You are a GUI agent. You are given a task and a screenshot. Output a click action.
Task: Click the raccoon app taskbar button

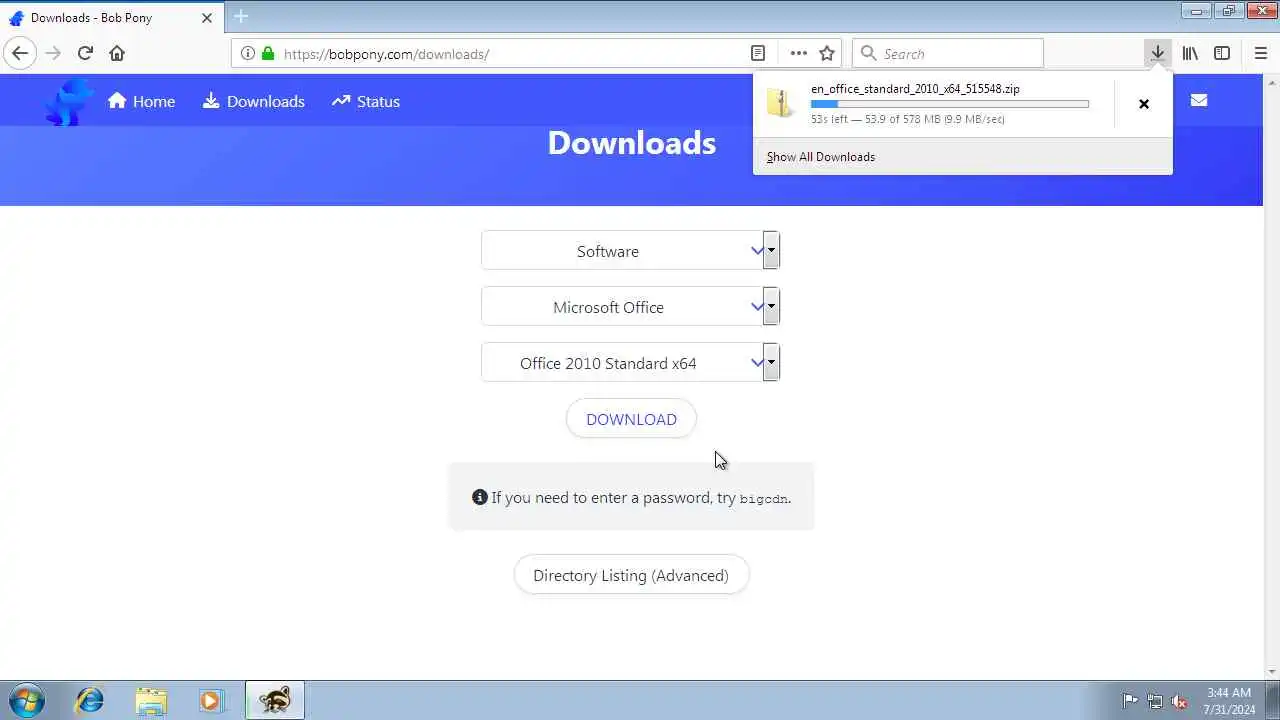coord(275,700)
